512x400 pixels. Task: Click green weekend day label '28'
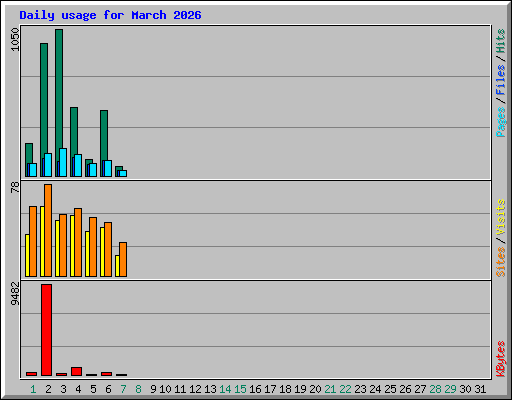pos(435,389)
